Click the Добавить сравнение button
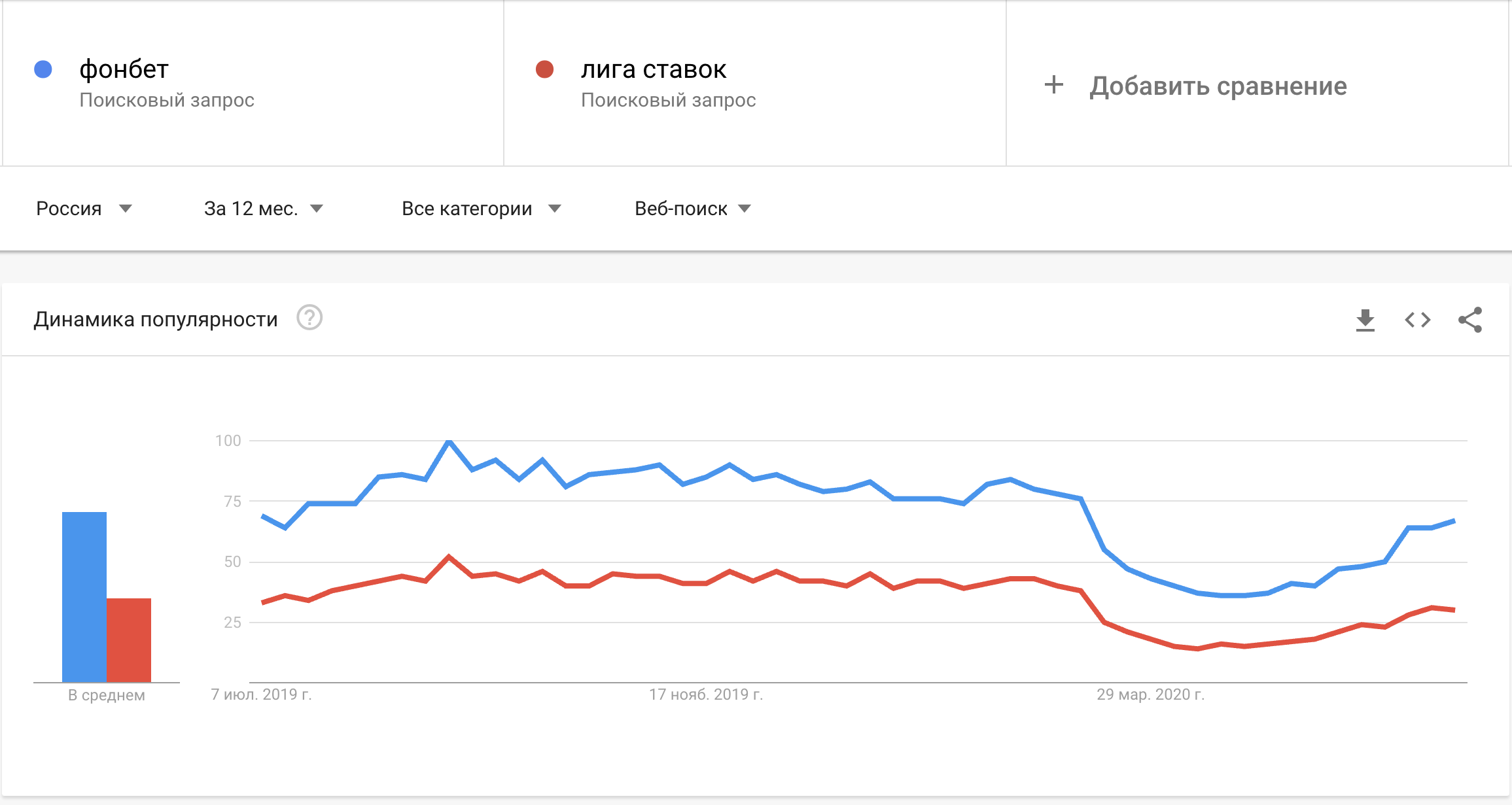This screenshot has height=805, width=1512. (x=1218, y=86)
